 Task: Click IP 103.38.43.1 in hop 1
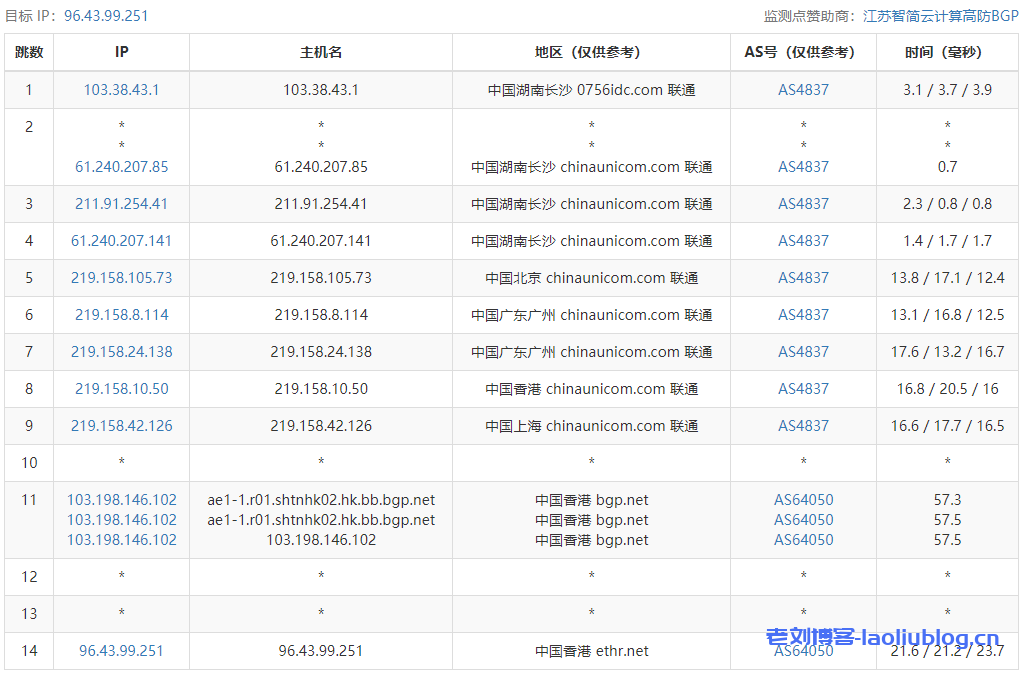tap(121, 90)
